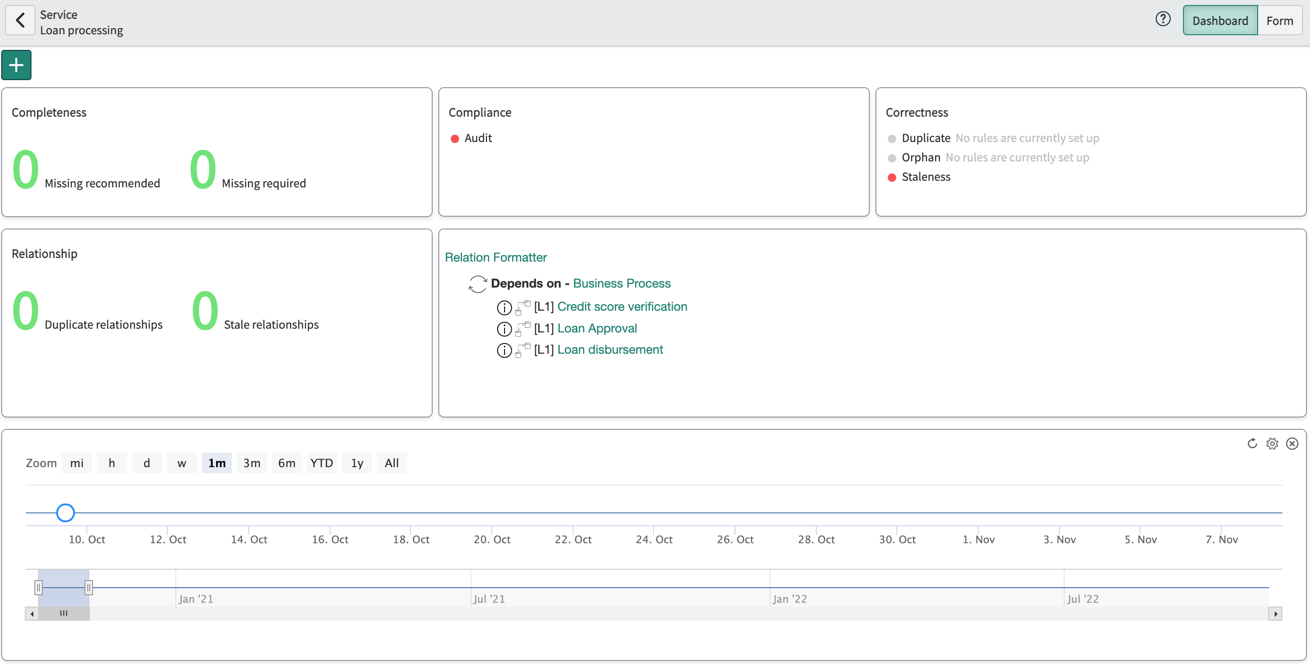The width and height of the screenshot is (1310, 664).
Task: Click the green plus add button
Action: [16, 65]
